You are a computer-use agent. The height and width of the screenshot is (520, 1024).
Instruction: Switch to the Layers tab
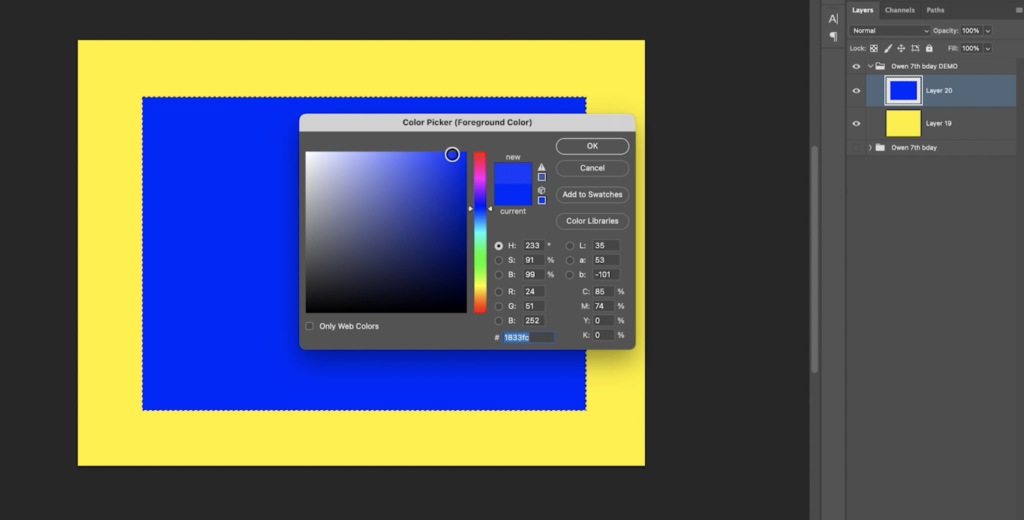point(862,10)
